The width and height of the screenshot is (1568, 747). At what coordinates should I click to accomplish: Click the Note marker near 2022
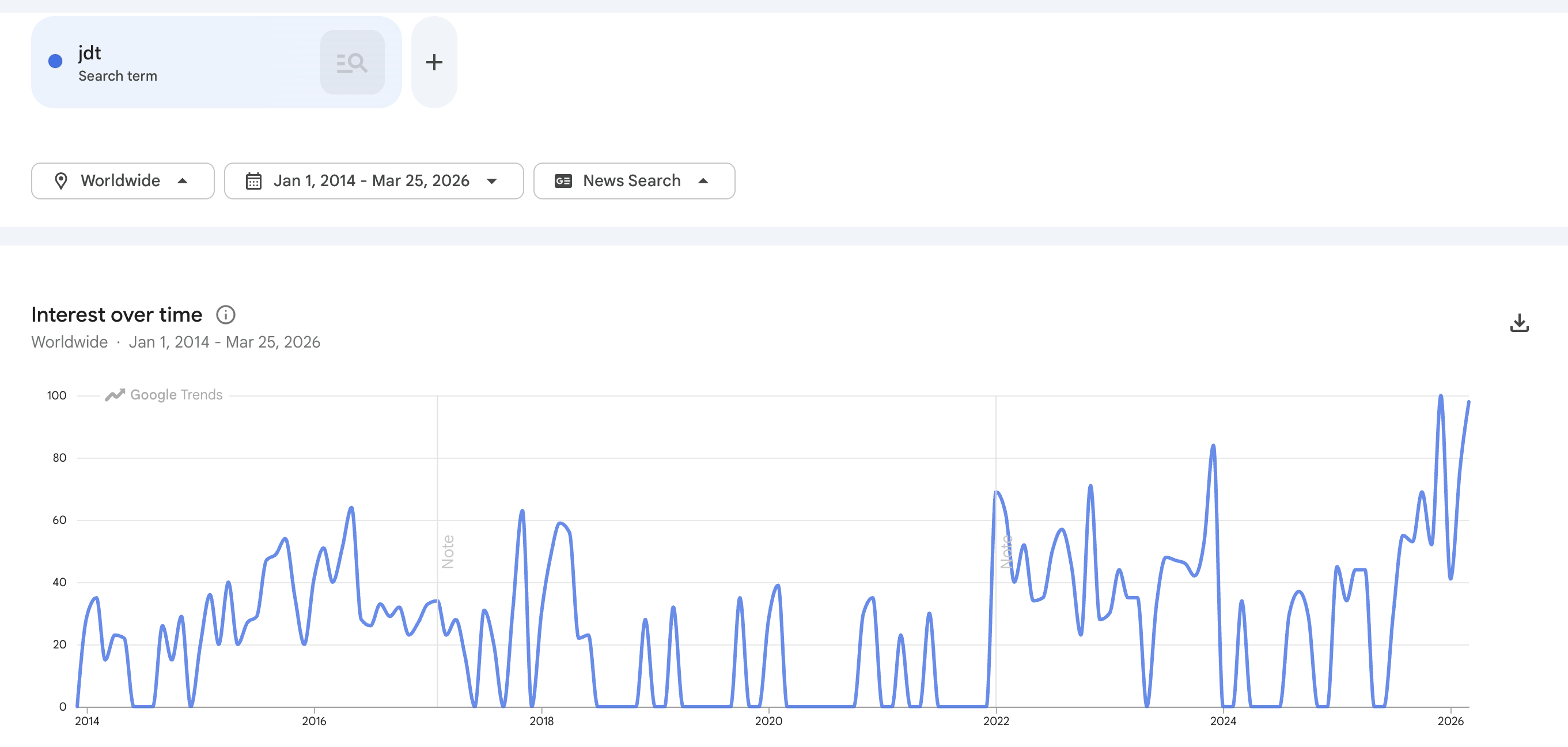click(x=1006, y=552)
